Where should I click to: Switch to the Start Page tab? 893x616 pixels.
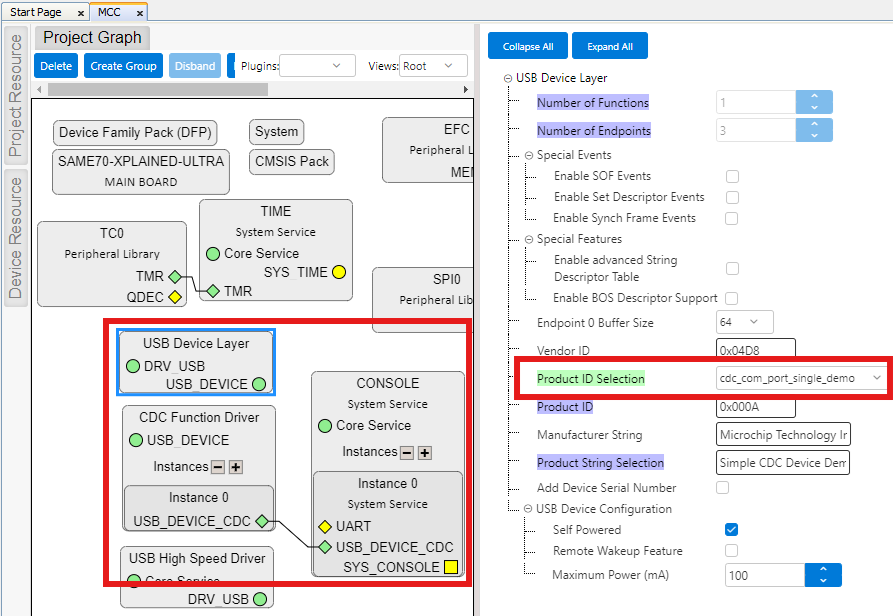(x=36, y=12)
